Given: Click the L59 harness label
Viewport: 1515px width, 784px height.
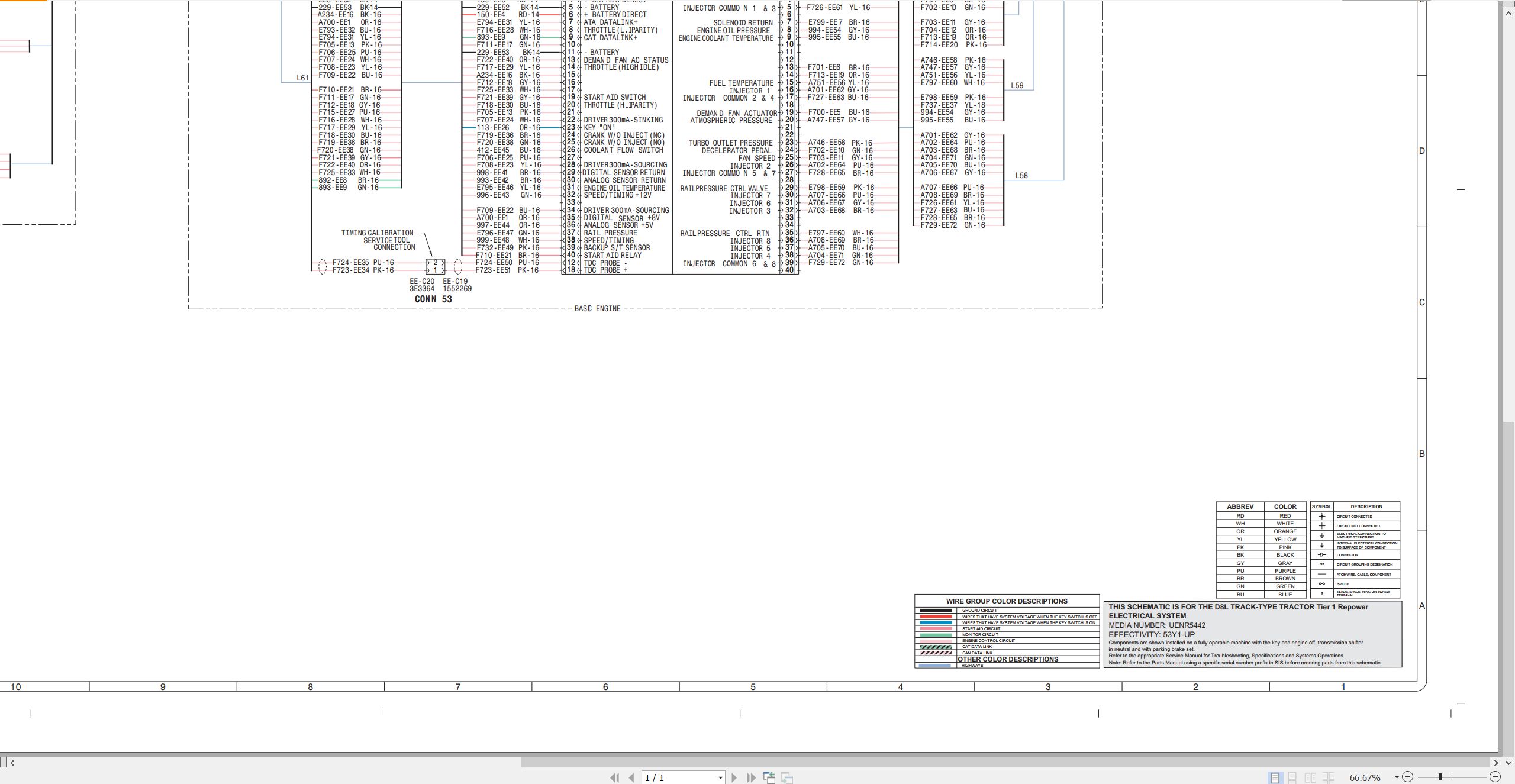Looking at the screenshot, I should pyautogui.click(x=1017, y=85).
